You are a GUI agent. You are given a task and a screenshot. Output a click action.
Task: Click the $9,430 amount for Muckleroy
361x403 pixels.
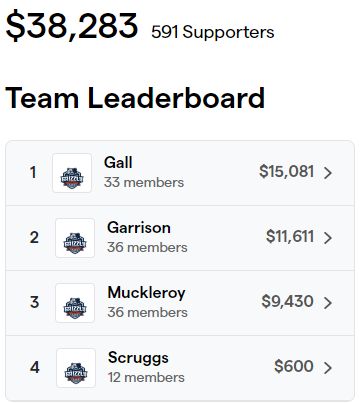tap(287, 302)
